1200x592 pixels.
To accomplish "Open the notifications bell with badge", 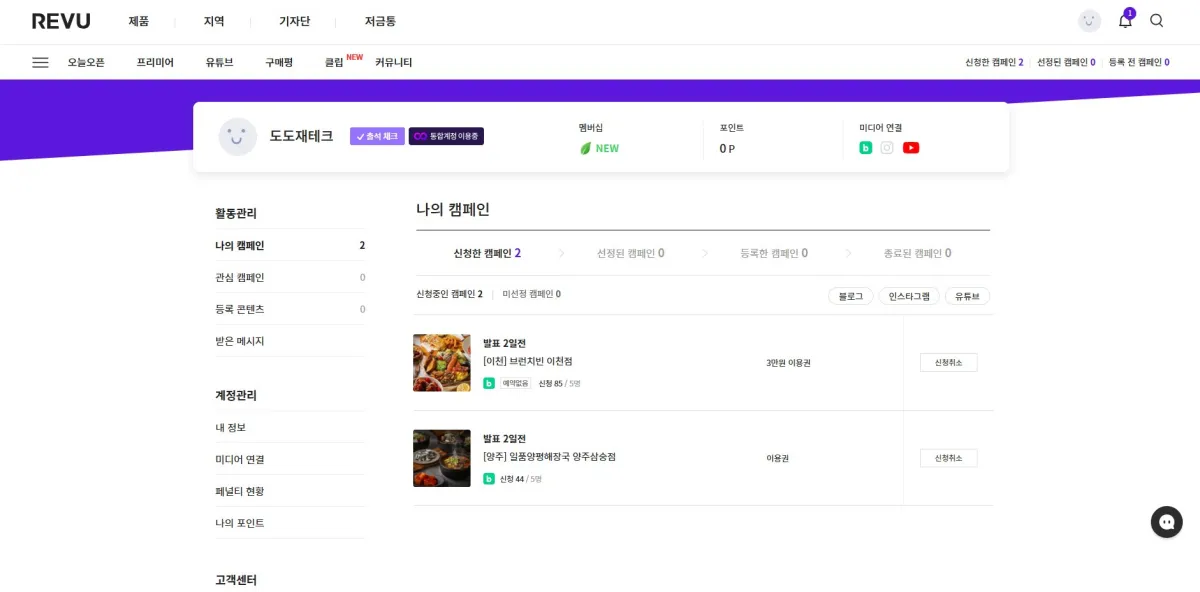I will point(1124,20).
